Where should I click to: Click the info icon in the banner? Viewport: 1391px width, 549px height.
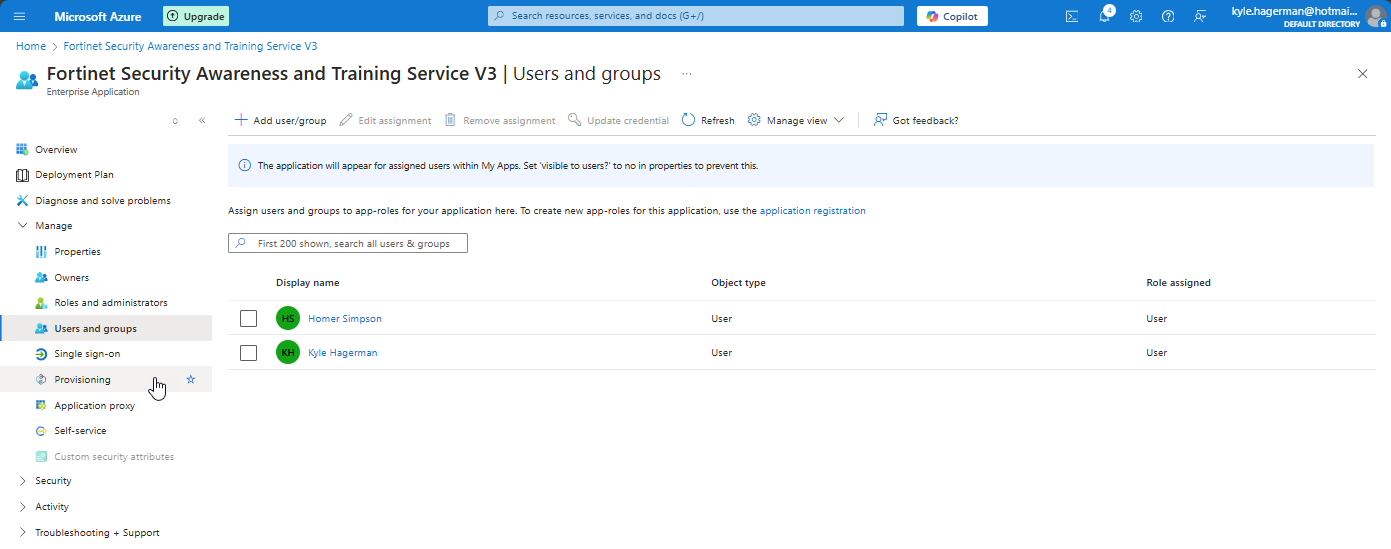245,166
